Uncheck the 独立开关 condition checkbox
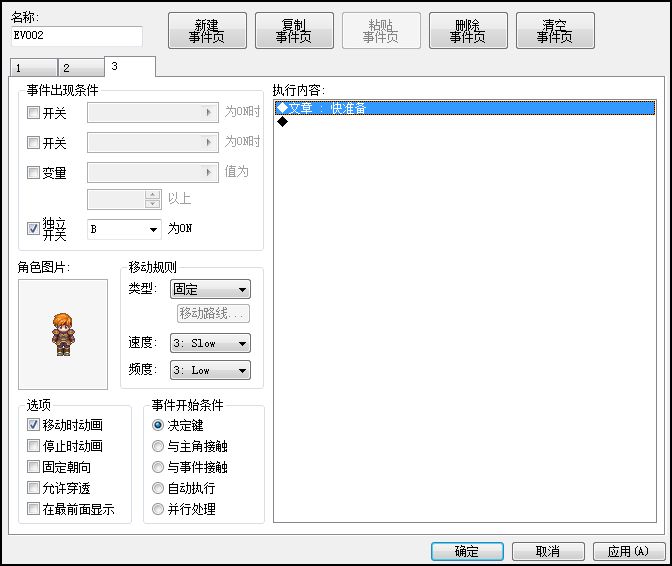This screenshot has height=566, width=672. click(33, 228)
